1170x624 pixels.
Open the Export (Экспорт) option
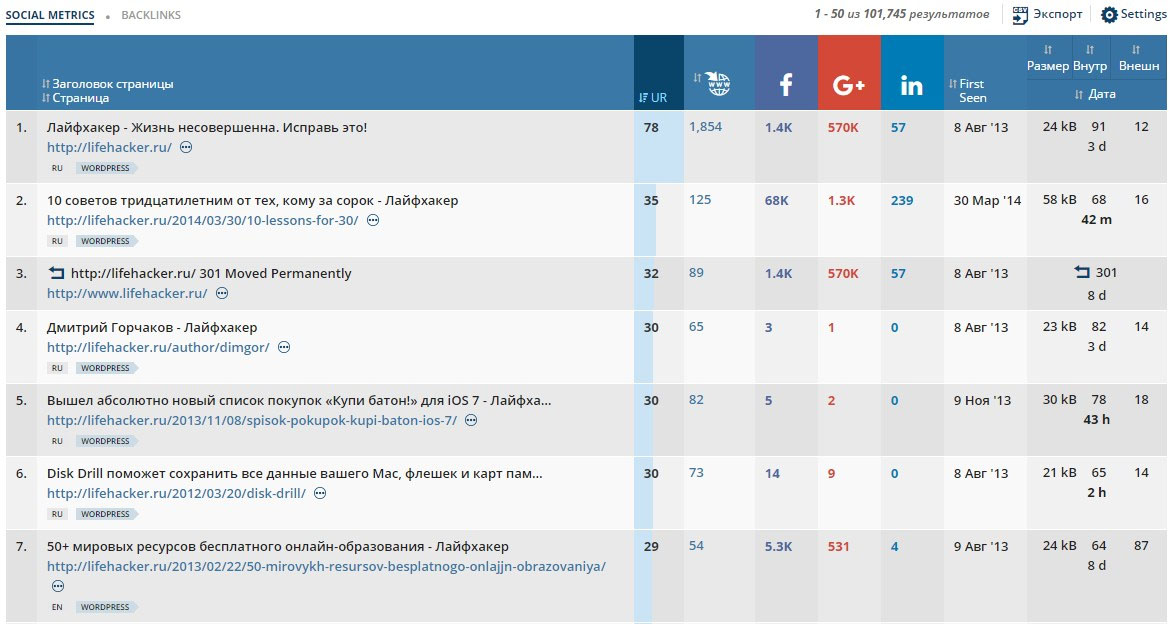tap(1047, 14)
